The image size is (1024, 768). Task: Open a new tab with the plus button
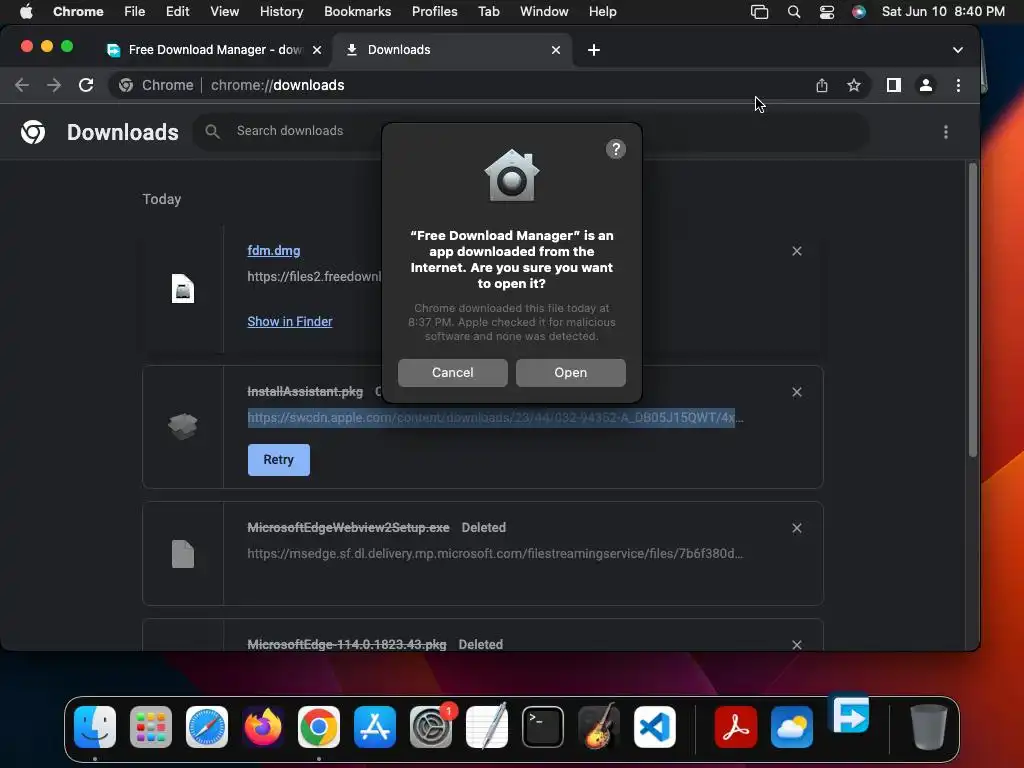594,50
